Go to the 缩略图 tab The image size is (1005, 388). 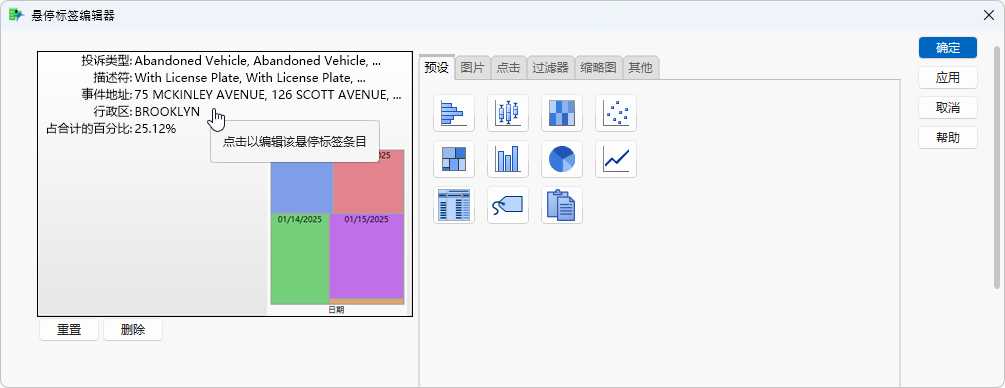pos(599,67)
